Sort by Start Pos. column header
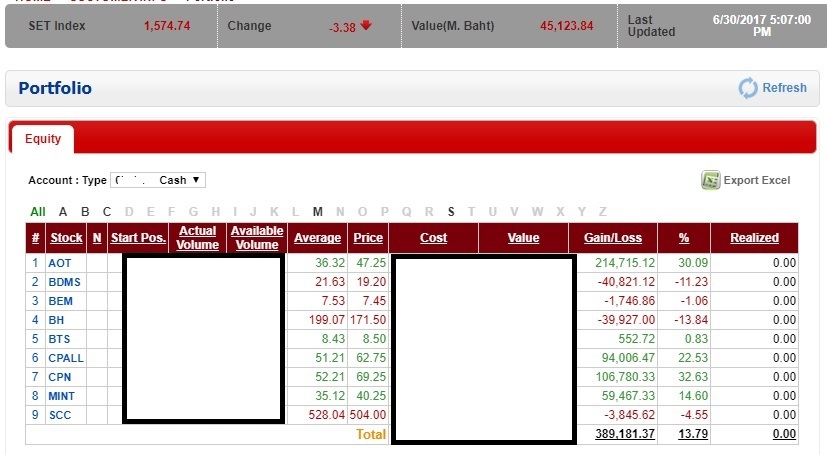This screenshot has width=827, height=455. click(x=138, y=238)
